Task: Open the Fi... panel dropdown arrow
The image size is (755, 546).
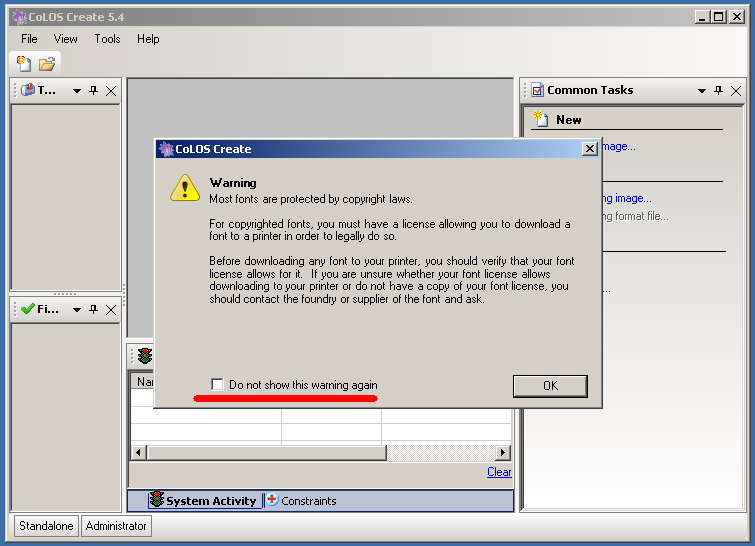Action: [77, 310]
